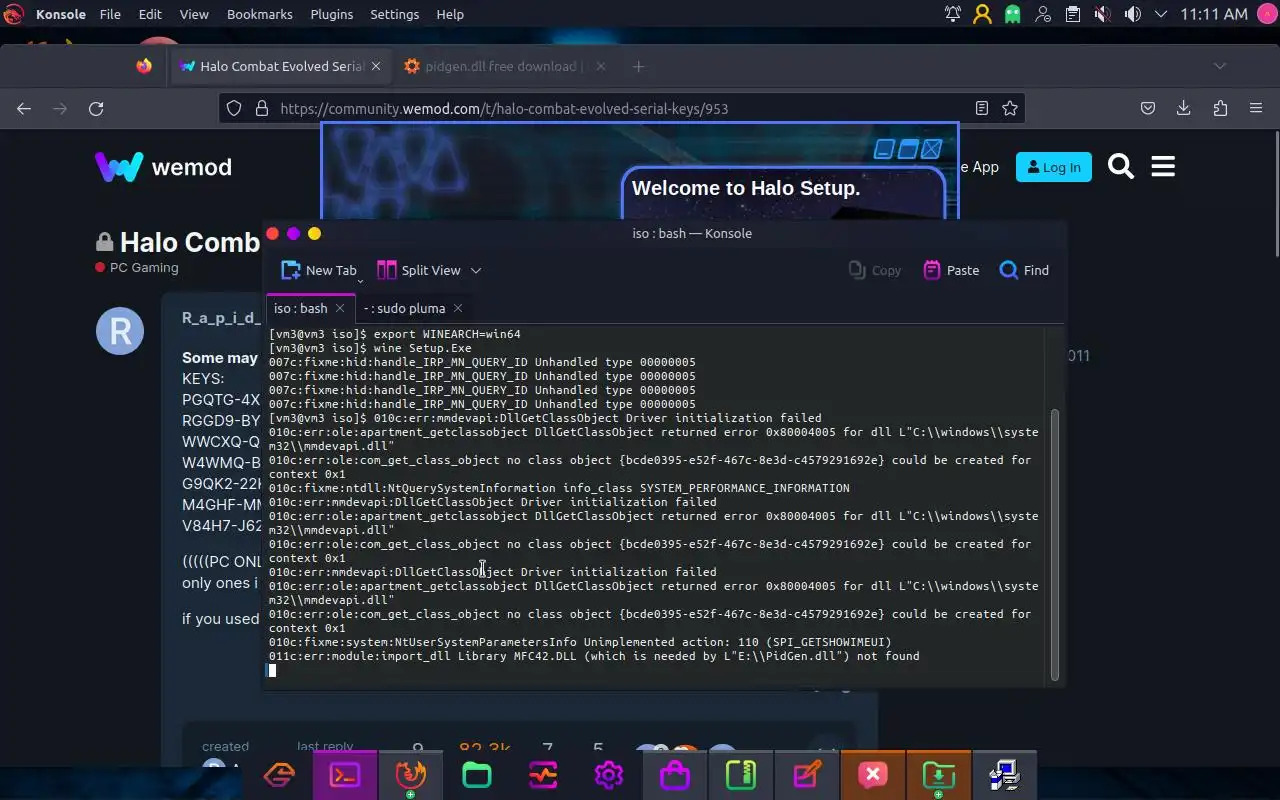Open the settings gear in the dock
The image size is (1280, 800).
click(x=609, y=775)
